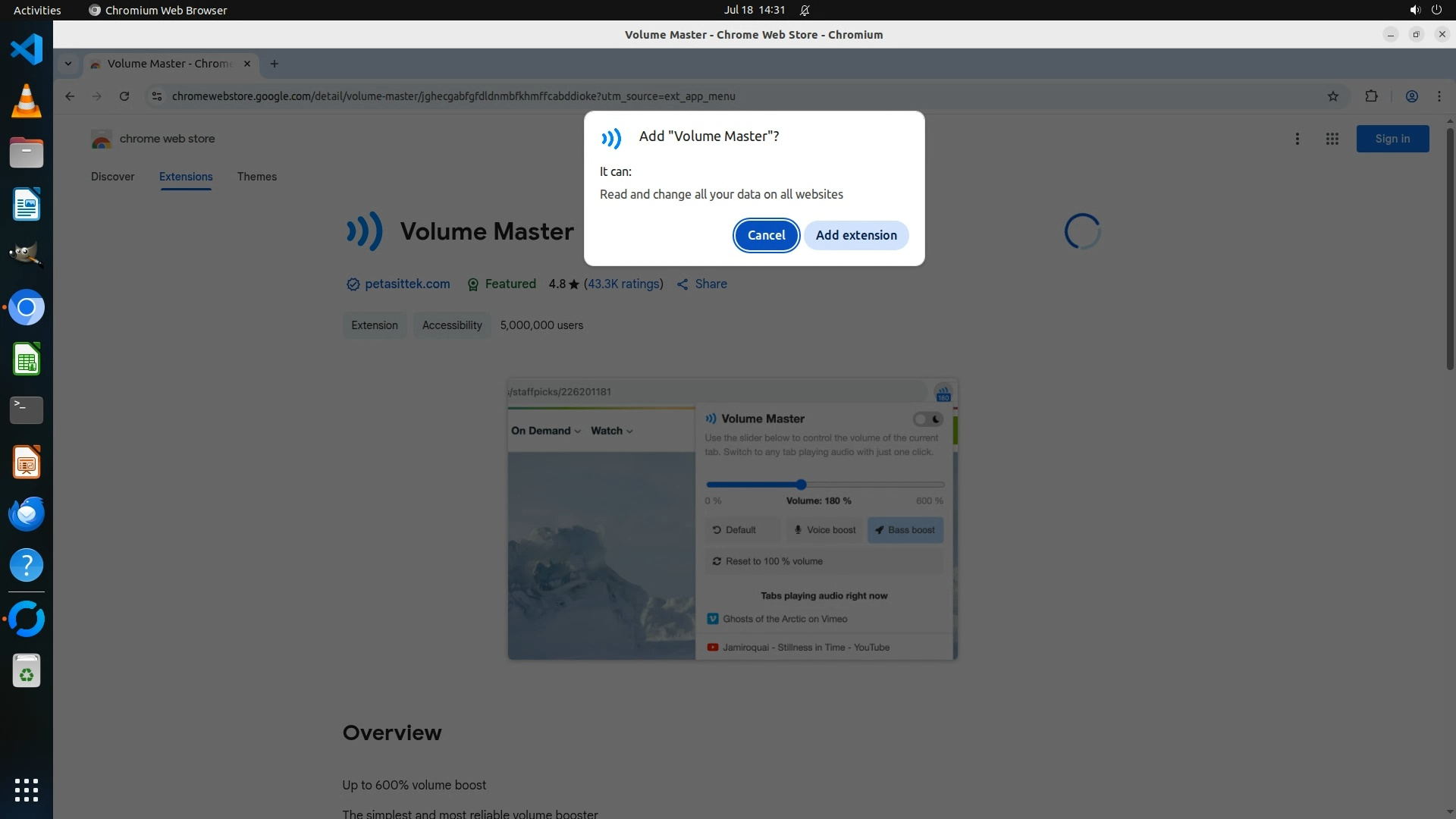Toggle dark mode switch in Volume Master preview
The width and height of the screenshot is (1456, 819).
tap(927, 419)
